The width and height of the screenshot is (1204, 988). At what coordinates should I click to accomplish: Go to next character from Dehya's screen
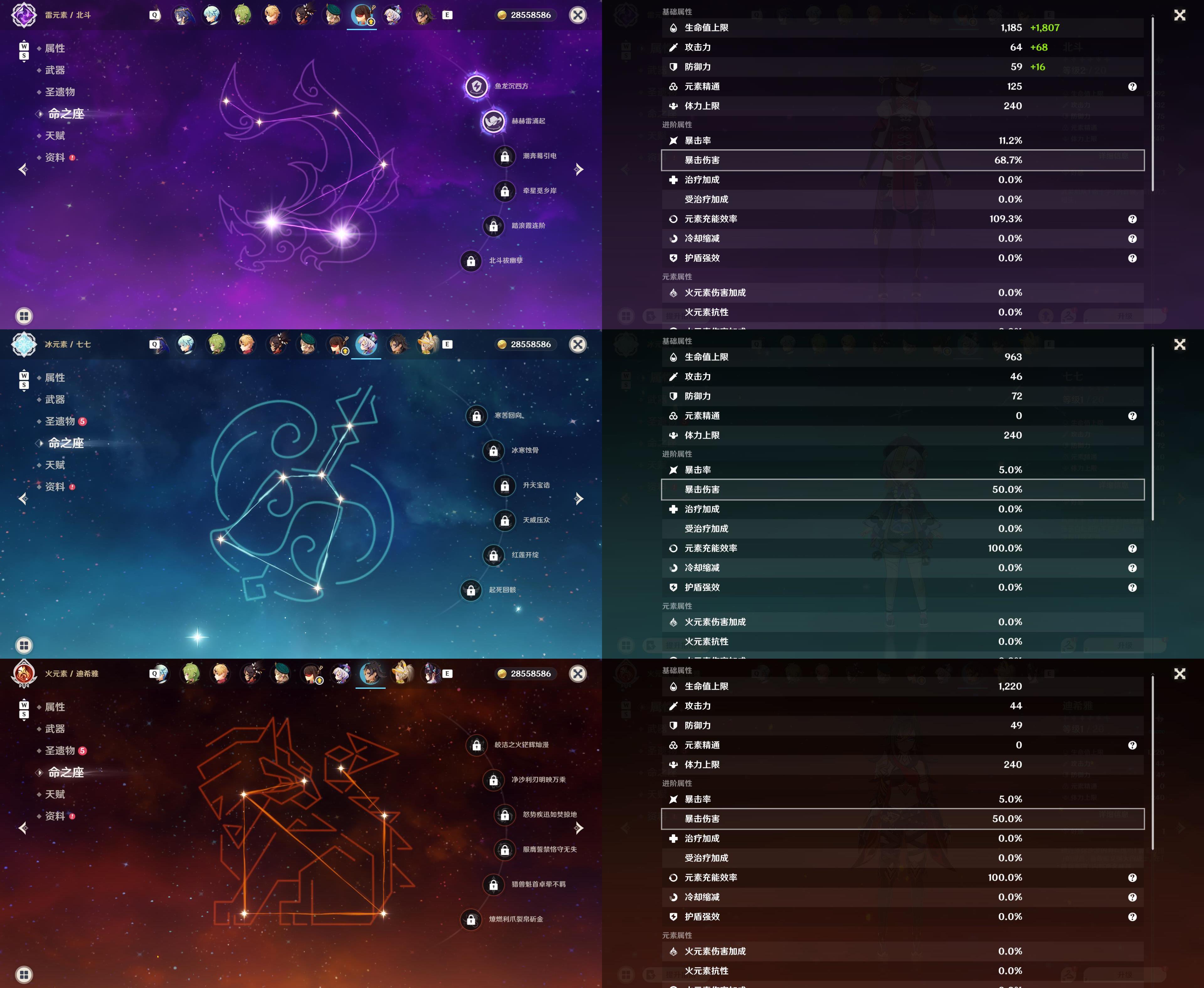(579, 828)
